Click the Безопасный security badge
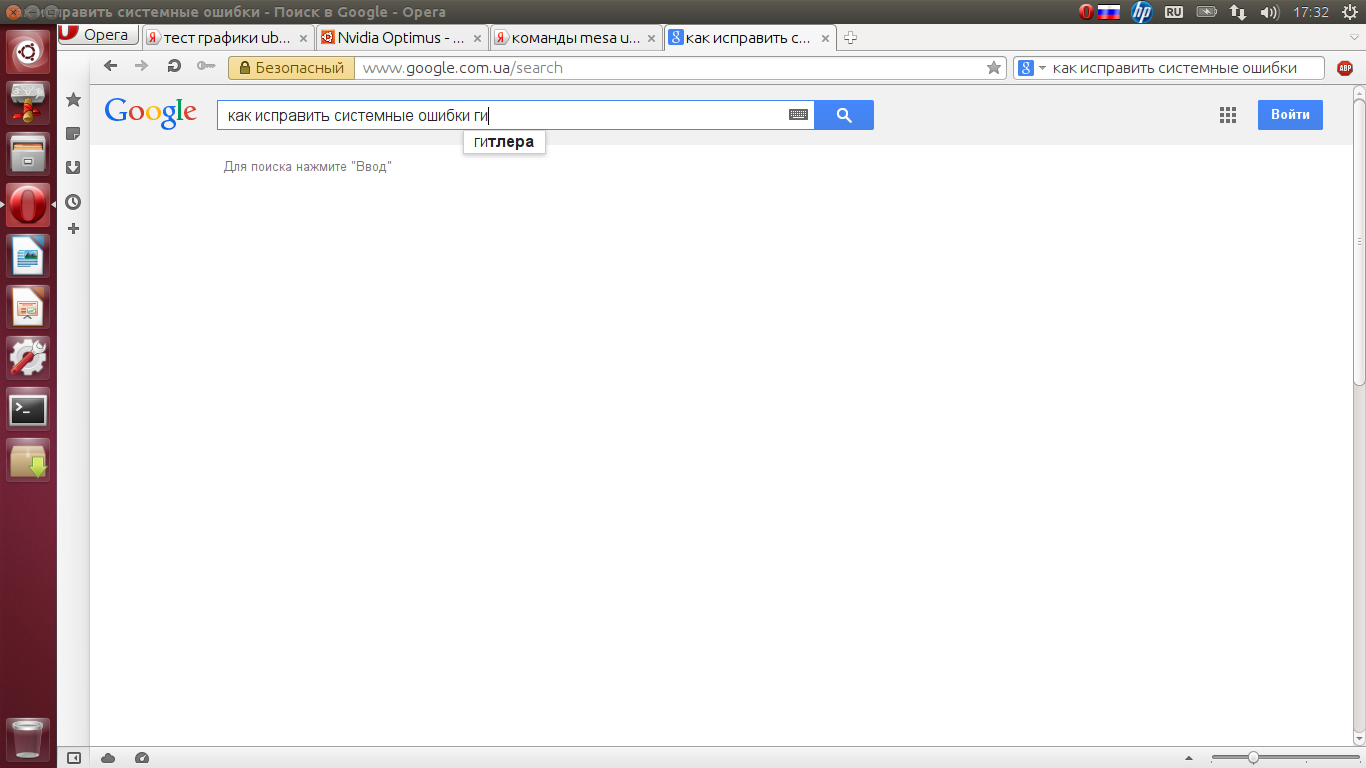Image resolution: width=1366 pixels, height=768 pixels. point(291,68)
